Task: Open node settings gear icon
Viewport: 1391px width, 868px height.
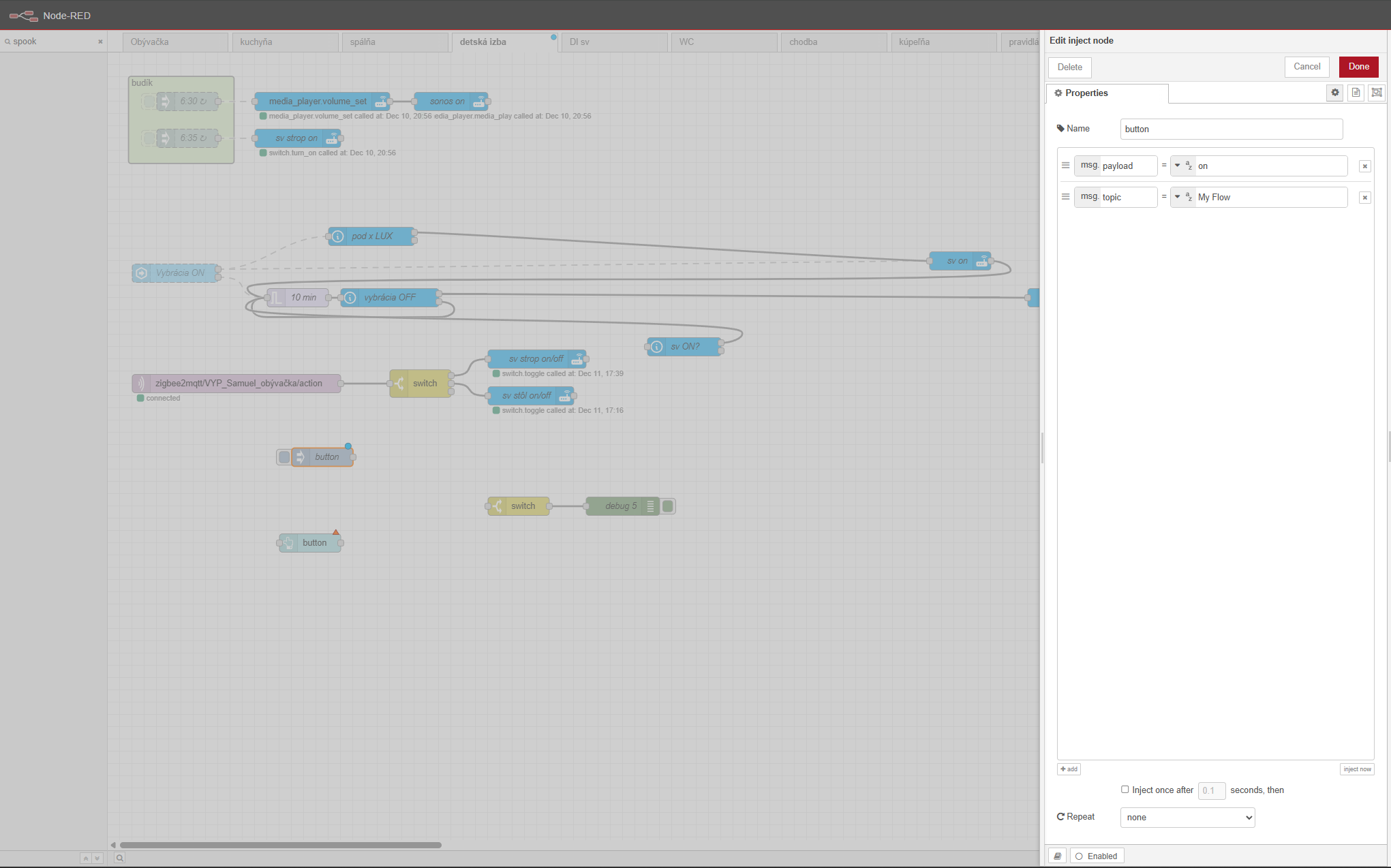Action: pos(1334,93)
